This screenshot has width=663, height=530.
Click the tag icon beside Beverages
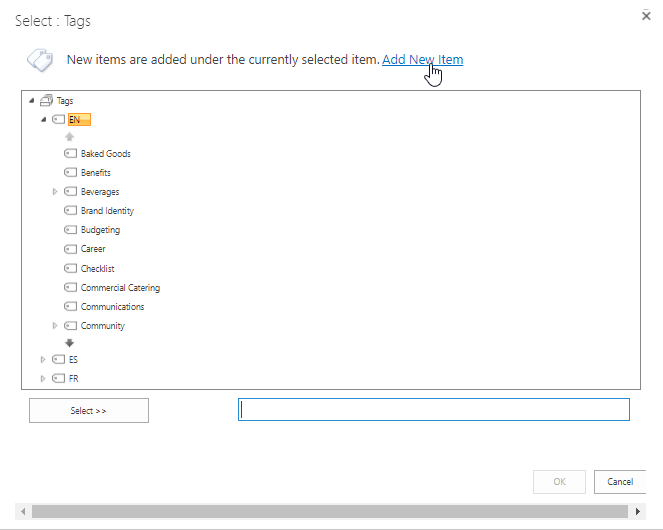70,192
